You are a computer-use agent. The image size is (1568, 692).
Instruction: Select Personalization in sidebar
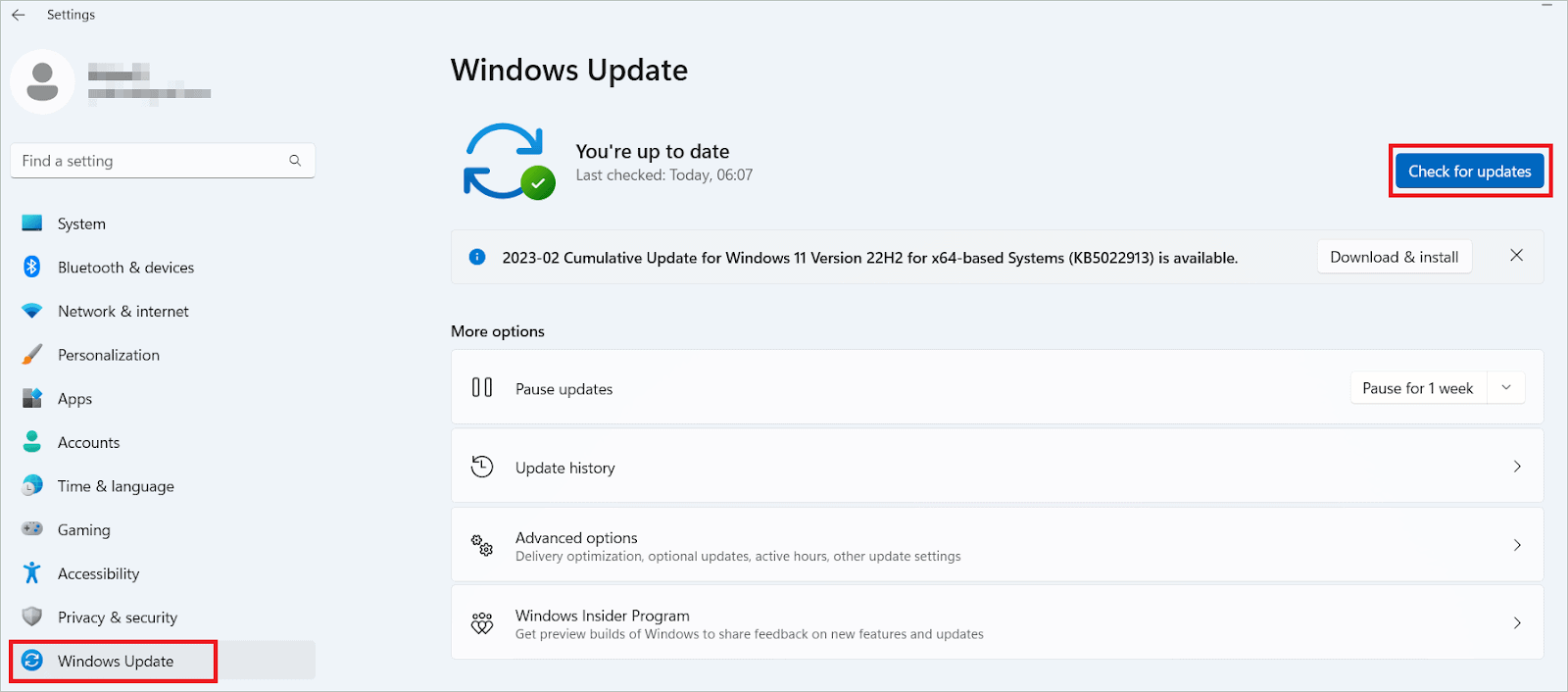(163, 355)
